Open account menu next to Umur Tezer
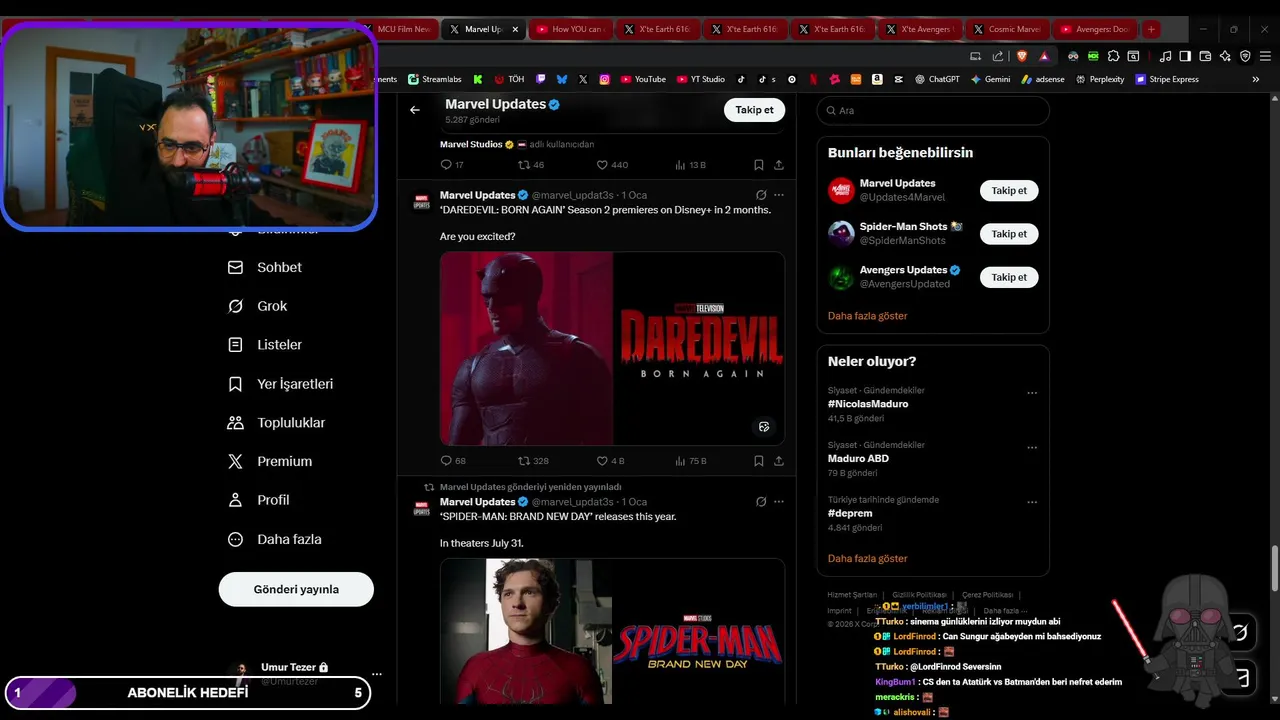Image resolution: width=1280 pixels, height=720 pixels. 376,674
